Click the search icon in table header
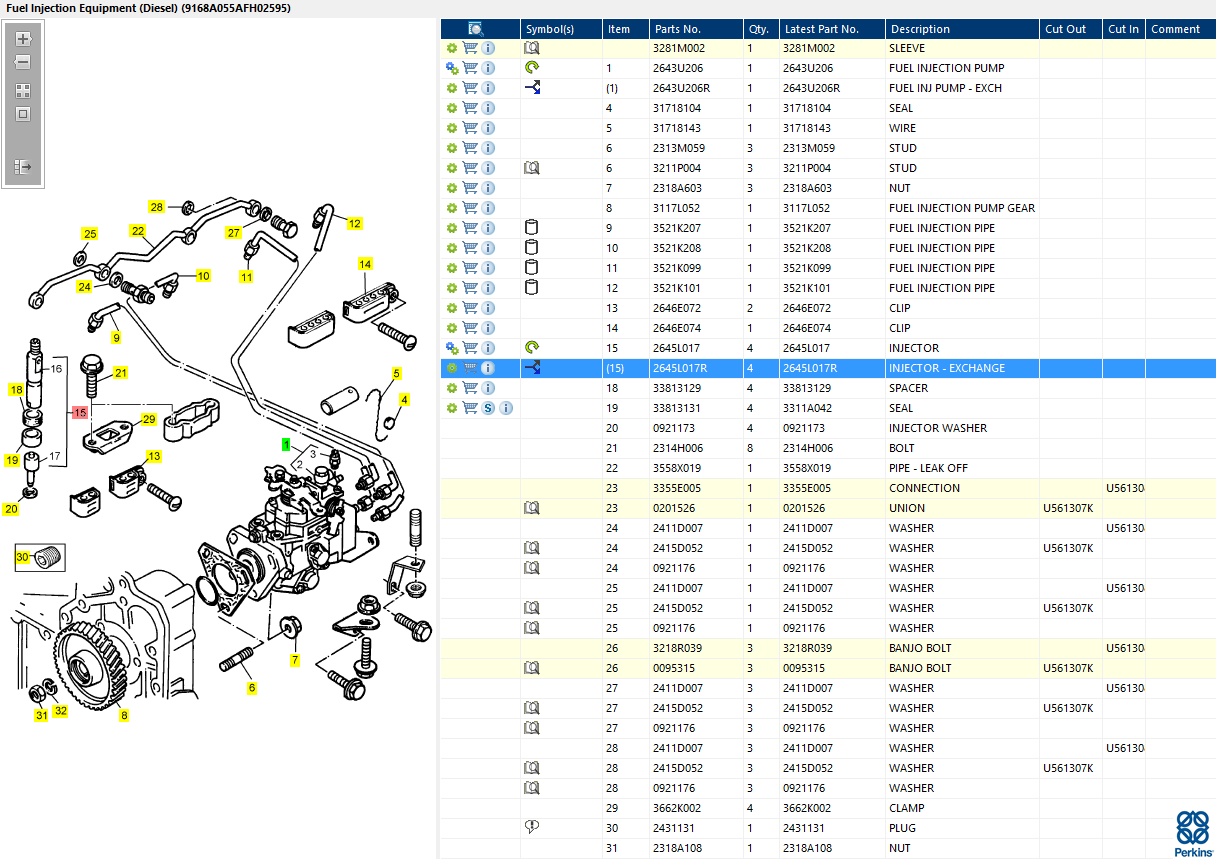 click(x=476, y=29)
